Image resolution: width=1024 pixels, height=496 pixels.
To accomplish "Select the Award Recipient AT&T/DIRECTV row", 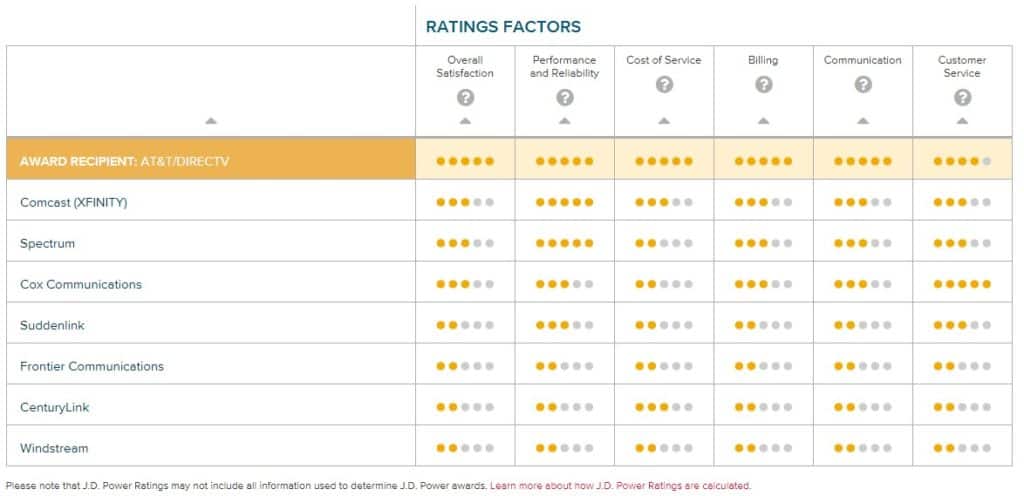I will point(509,161).
